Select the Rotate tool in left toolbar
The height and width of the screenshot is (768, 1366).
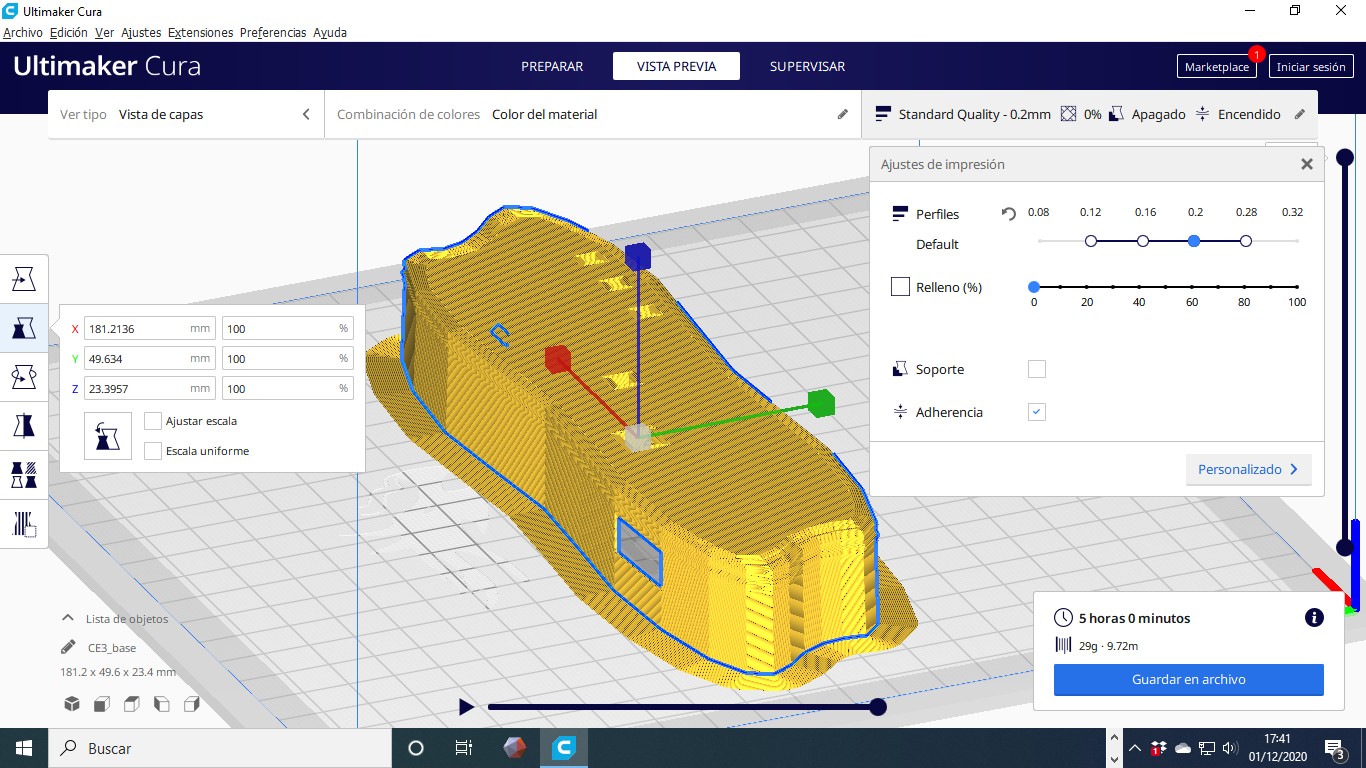[x=24, y=377]
